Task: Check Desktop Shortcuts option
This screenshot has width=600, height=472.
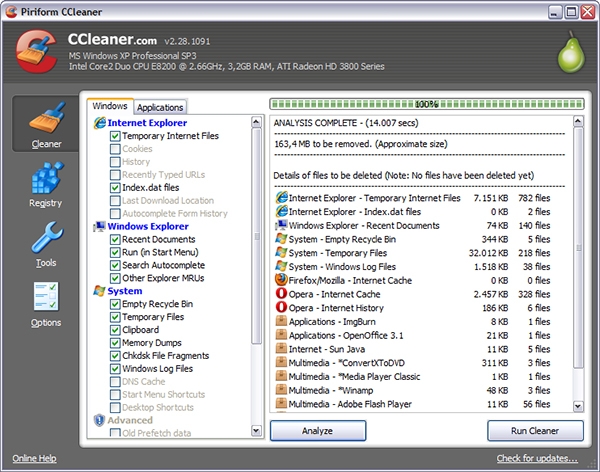Action: (x=115, y=408)
